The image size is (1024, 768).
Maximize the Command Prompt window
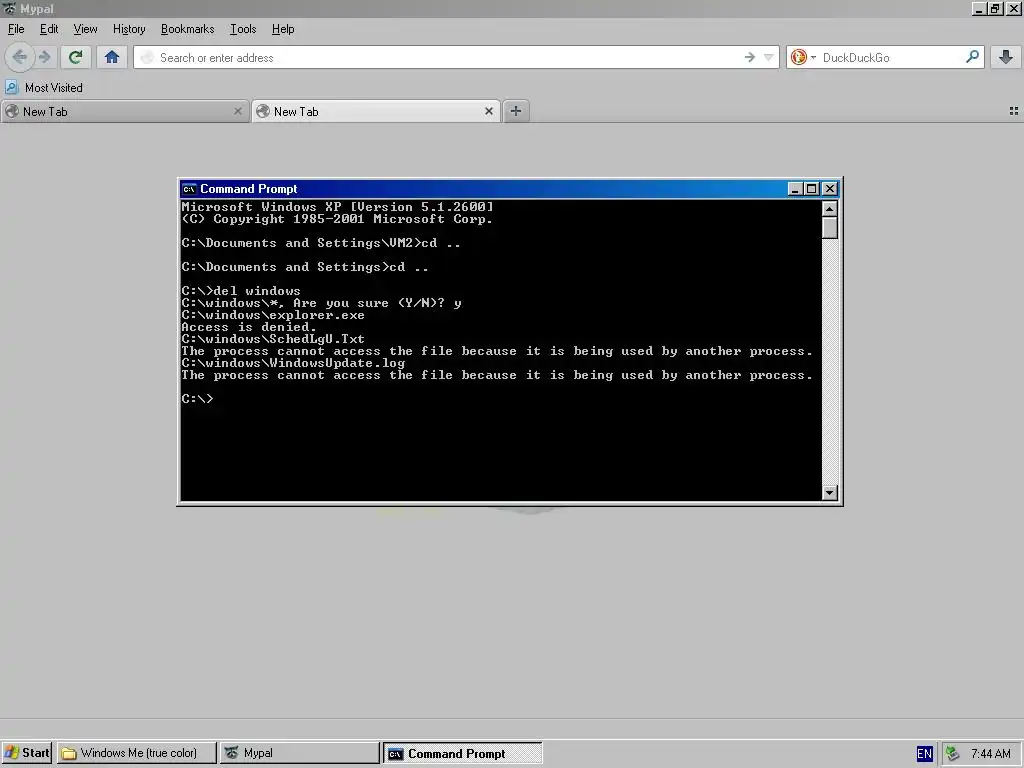(811, 189)
